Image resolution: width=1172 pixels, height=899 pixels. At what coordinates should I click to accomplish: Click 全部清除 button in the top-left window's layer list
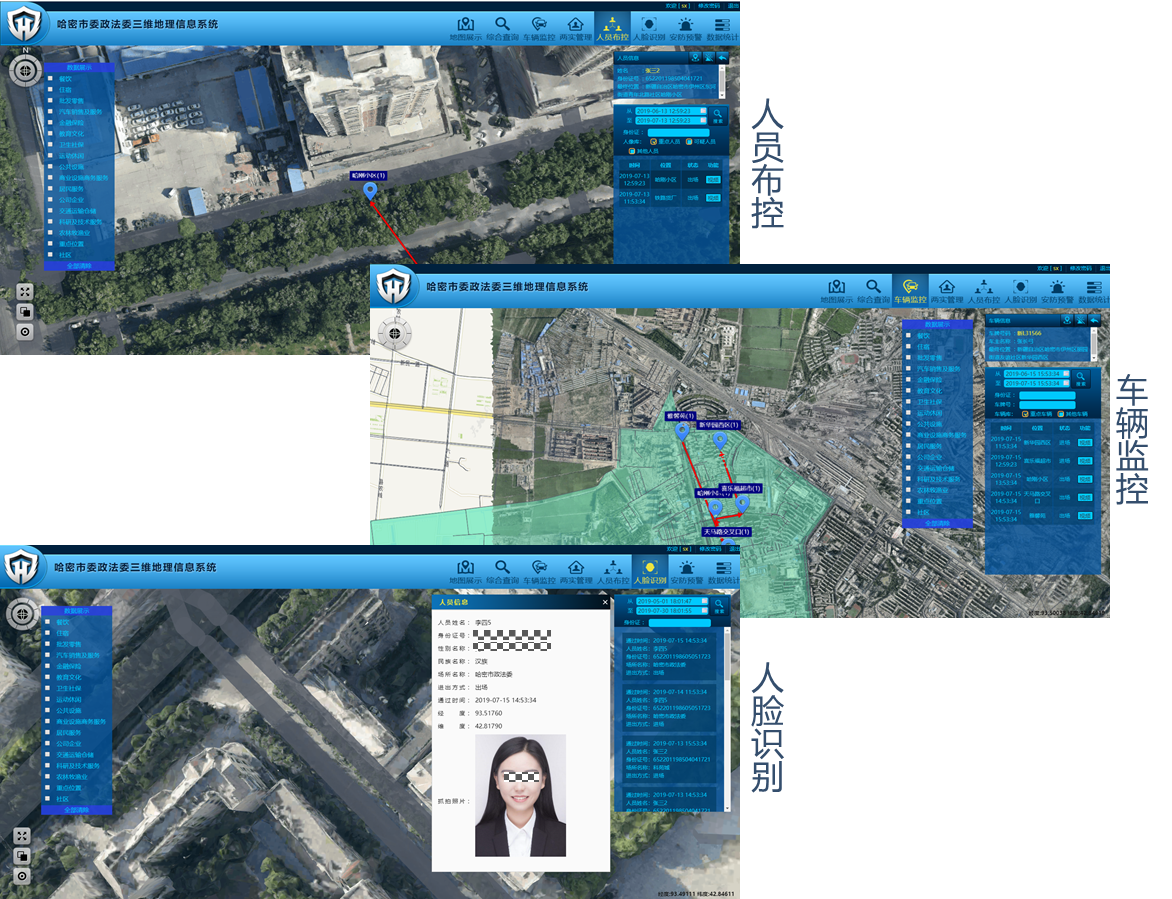pos(78,266)
